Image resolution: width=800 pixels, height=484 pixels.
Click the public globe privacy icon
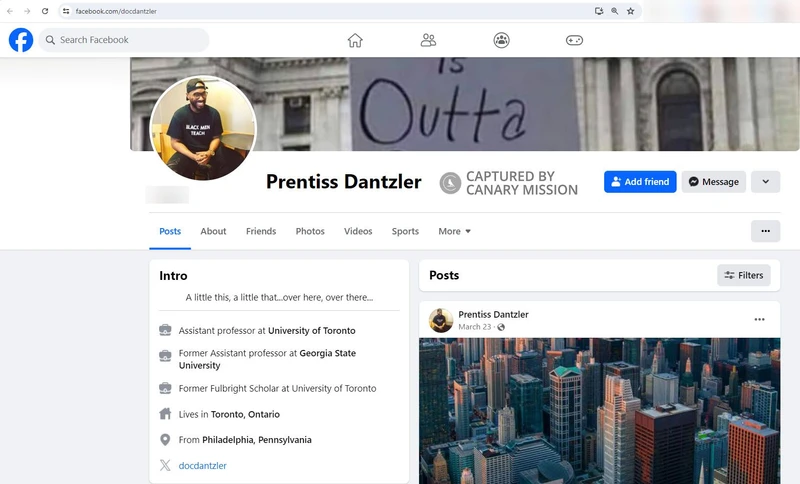[501, 327]
